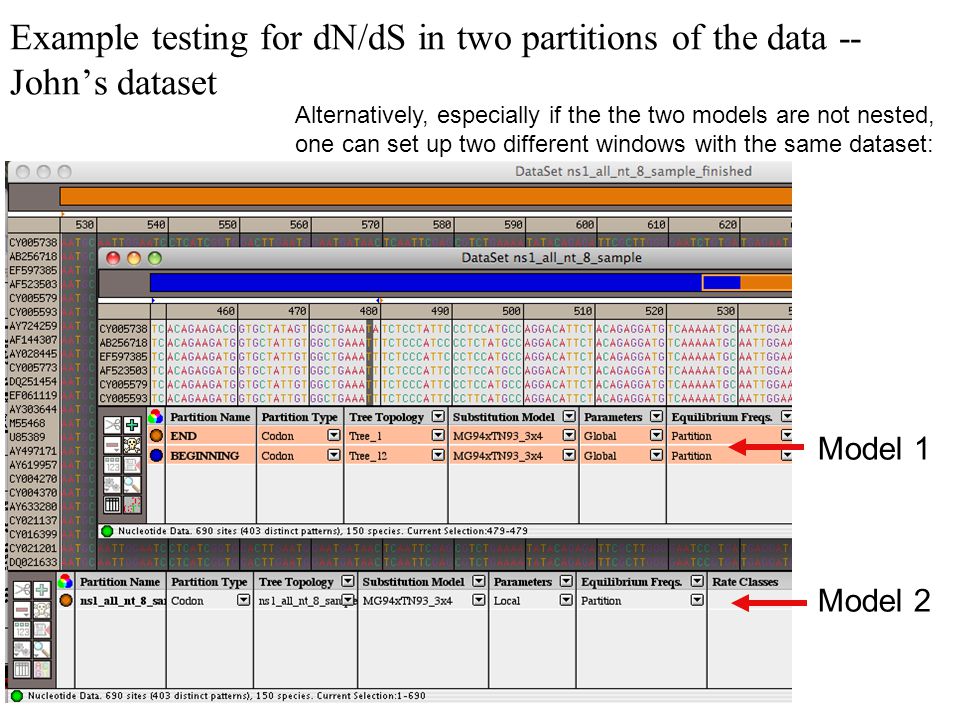Click scissors icon in front ns1_all_nt_8_sample window
Screen dimensions: 960x720
112,425
